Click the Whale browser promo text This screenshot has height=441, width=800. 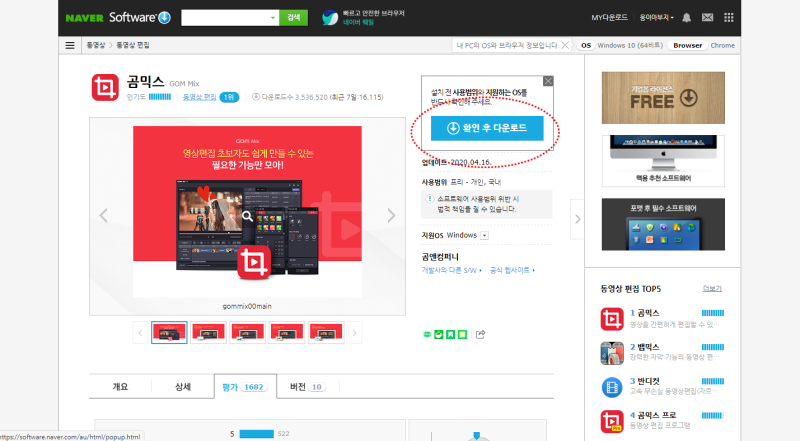click(373, 18)
